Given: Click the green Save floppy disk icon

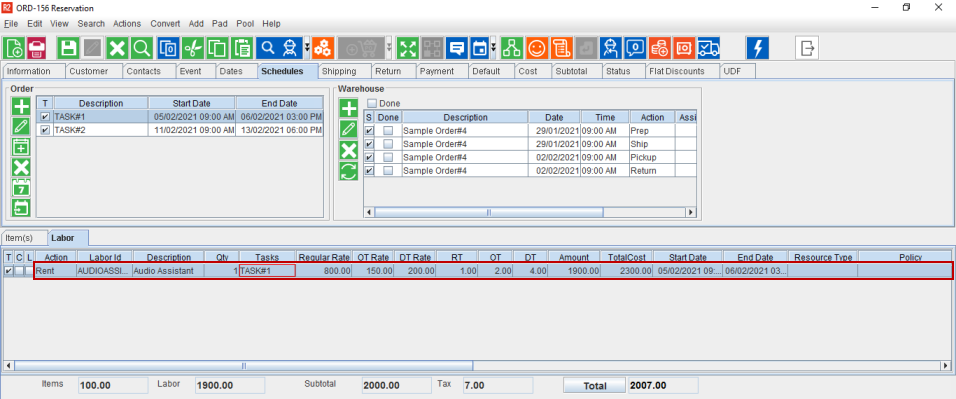Looking at the screenshot, I should 69,48.
